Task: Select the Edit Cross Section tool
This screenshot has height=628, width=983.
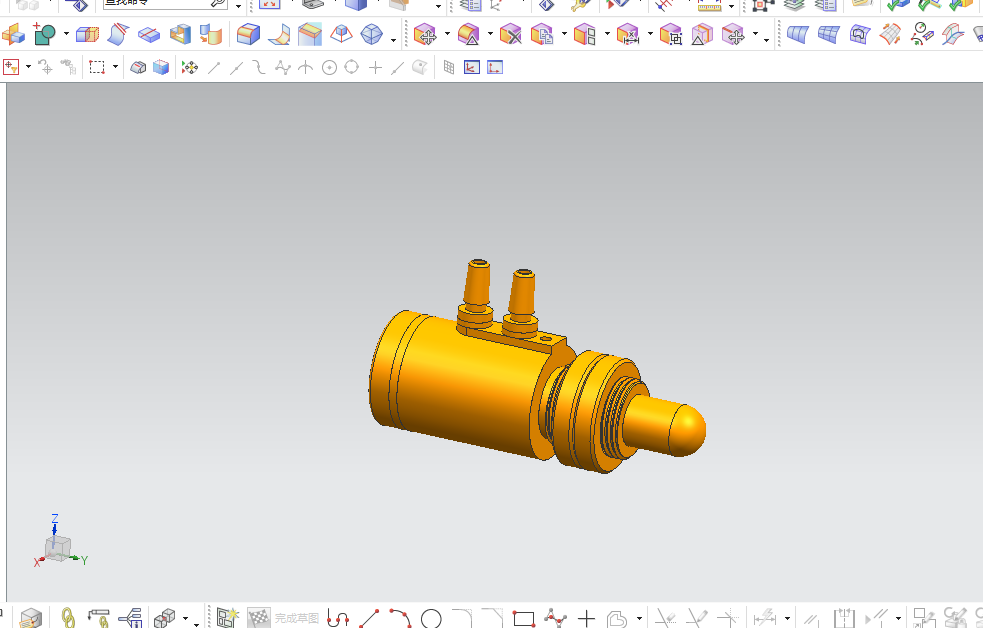Action: [x=702, y=34]
